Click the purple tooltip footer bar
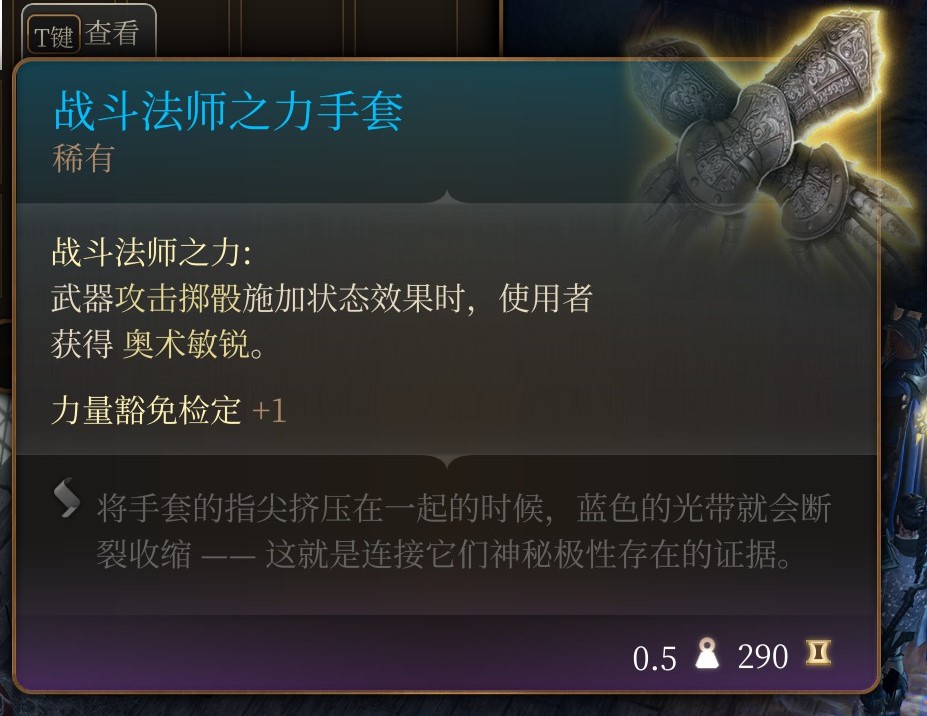Viewport: 927px width, 716px height. (x=447, y=653)
